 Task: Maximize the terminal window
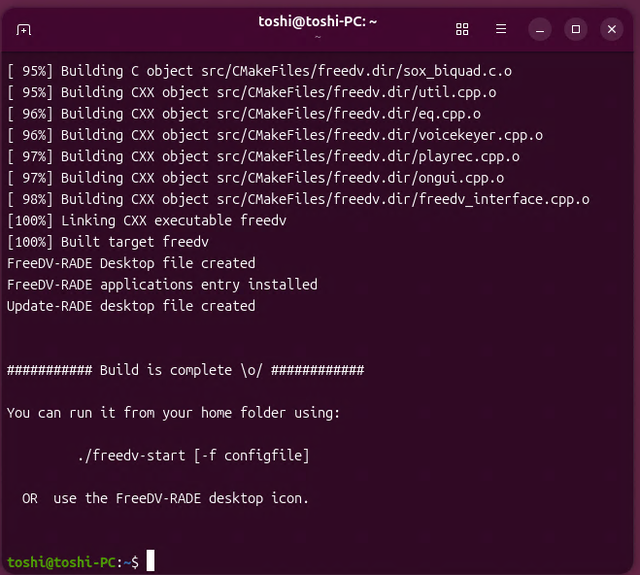click(576, 29)
